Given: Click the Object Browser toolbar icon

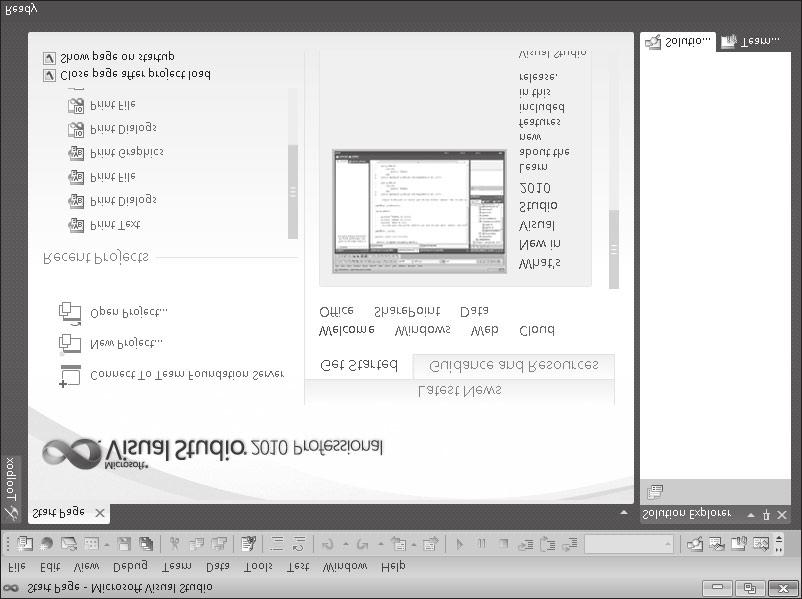Looking at the screenshot, I should (x=739, y=543).
